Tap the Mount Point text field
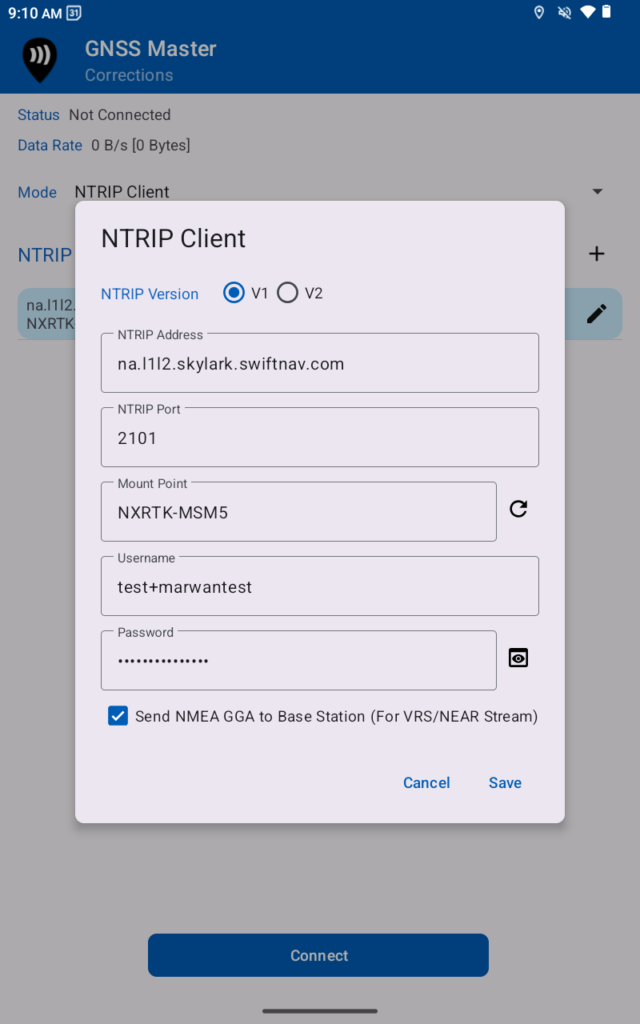 pos(298,512)
